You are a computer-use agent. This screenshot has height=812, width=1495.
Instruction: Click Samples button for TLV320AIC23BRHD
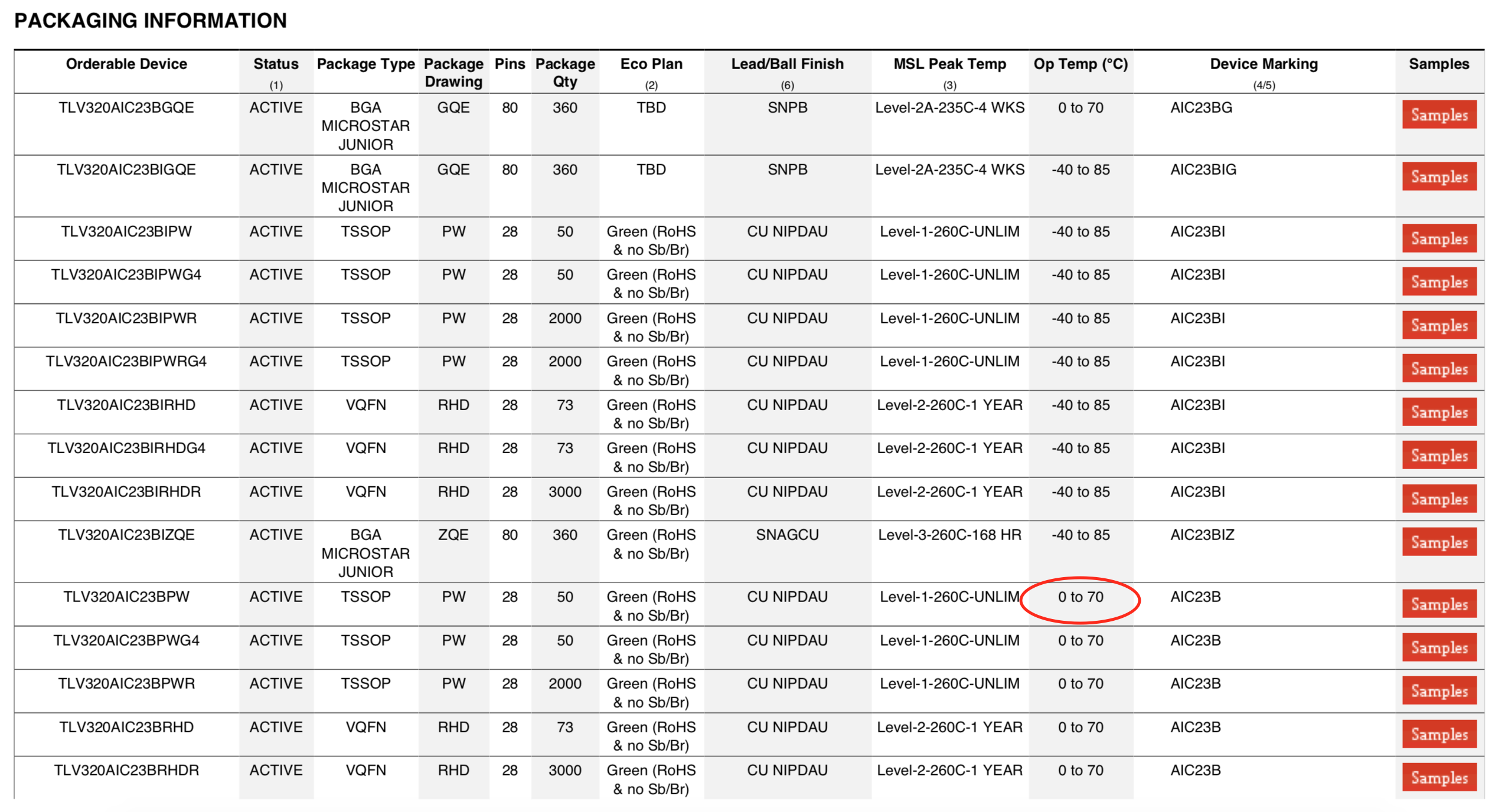(x=1439, y=734)
